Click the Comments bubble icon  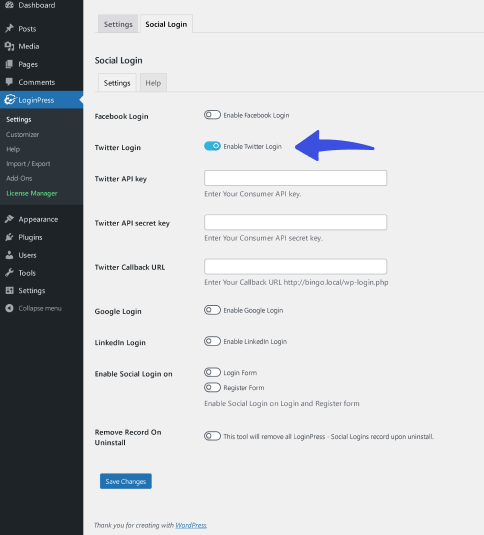[x=9, y=82]
